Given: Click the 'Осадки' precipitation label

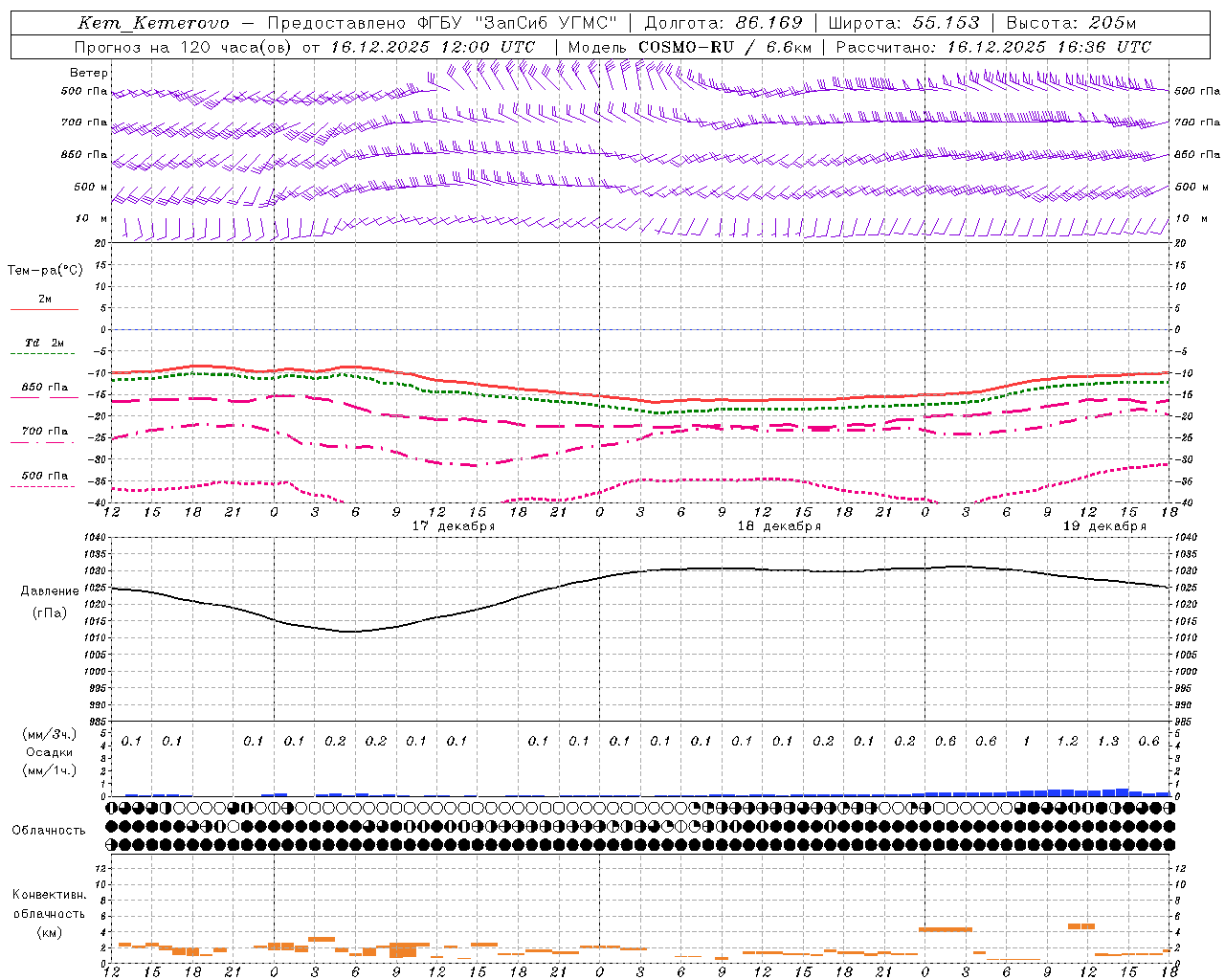Looking at the screenshot, I should 50,752.
